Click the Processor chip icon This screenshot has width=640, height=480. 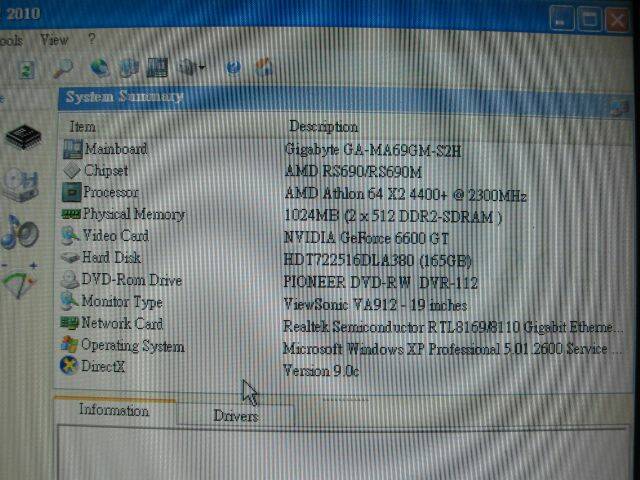71,192
